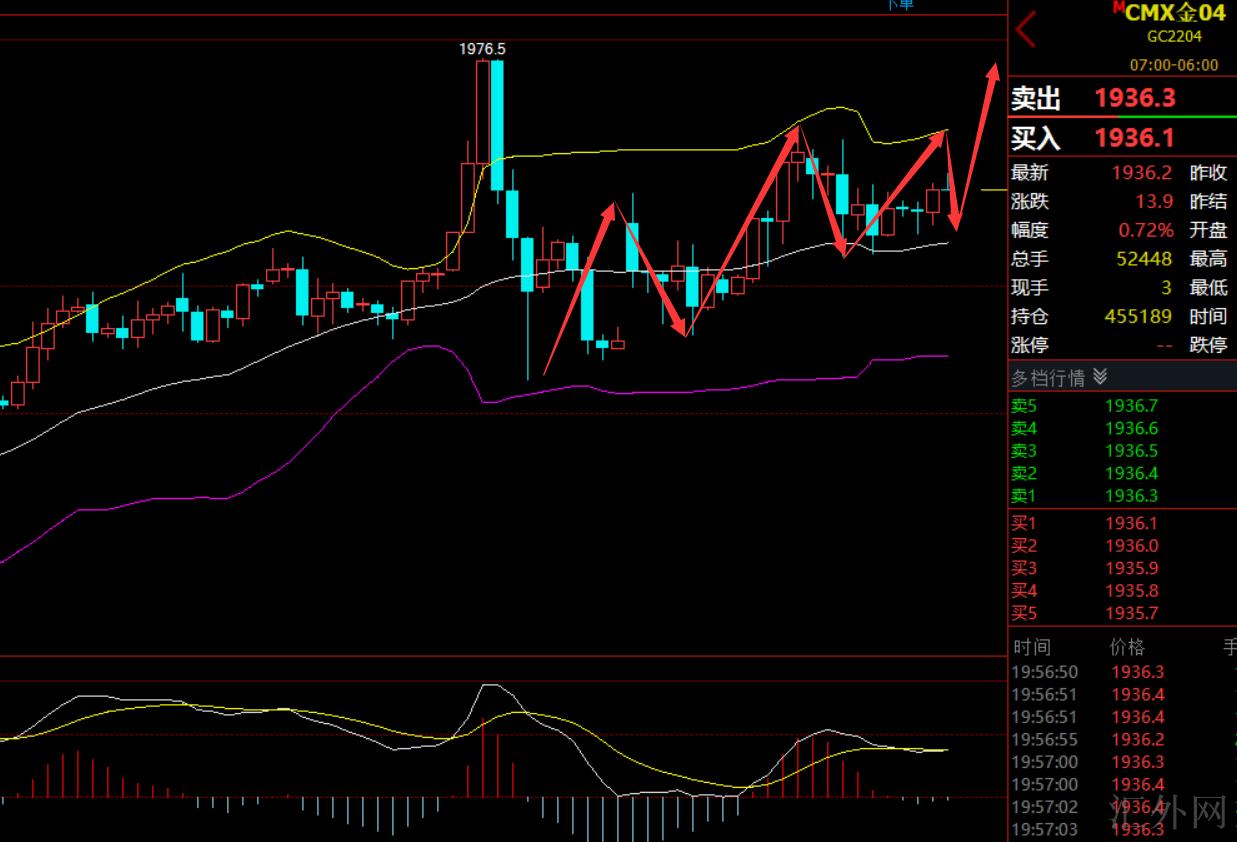Image resolution: width=1237 pixels, height=842 pixels.
Task: Click the red M marker beside CMX
Action: coord(1118,8)
